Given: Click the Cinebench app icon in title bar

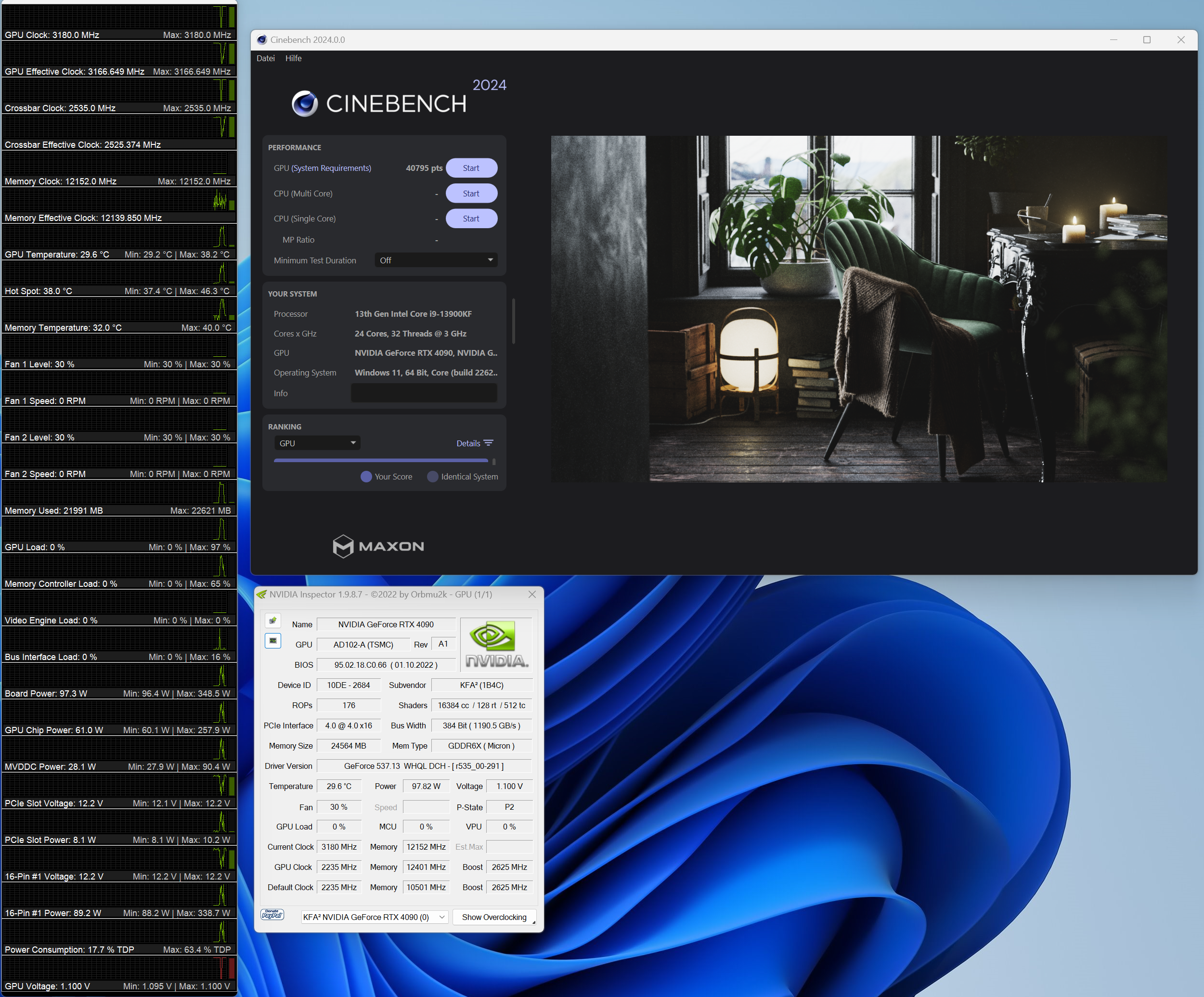Looking at the screenshot, I should (x=262, y=39).
